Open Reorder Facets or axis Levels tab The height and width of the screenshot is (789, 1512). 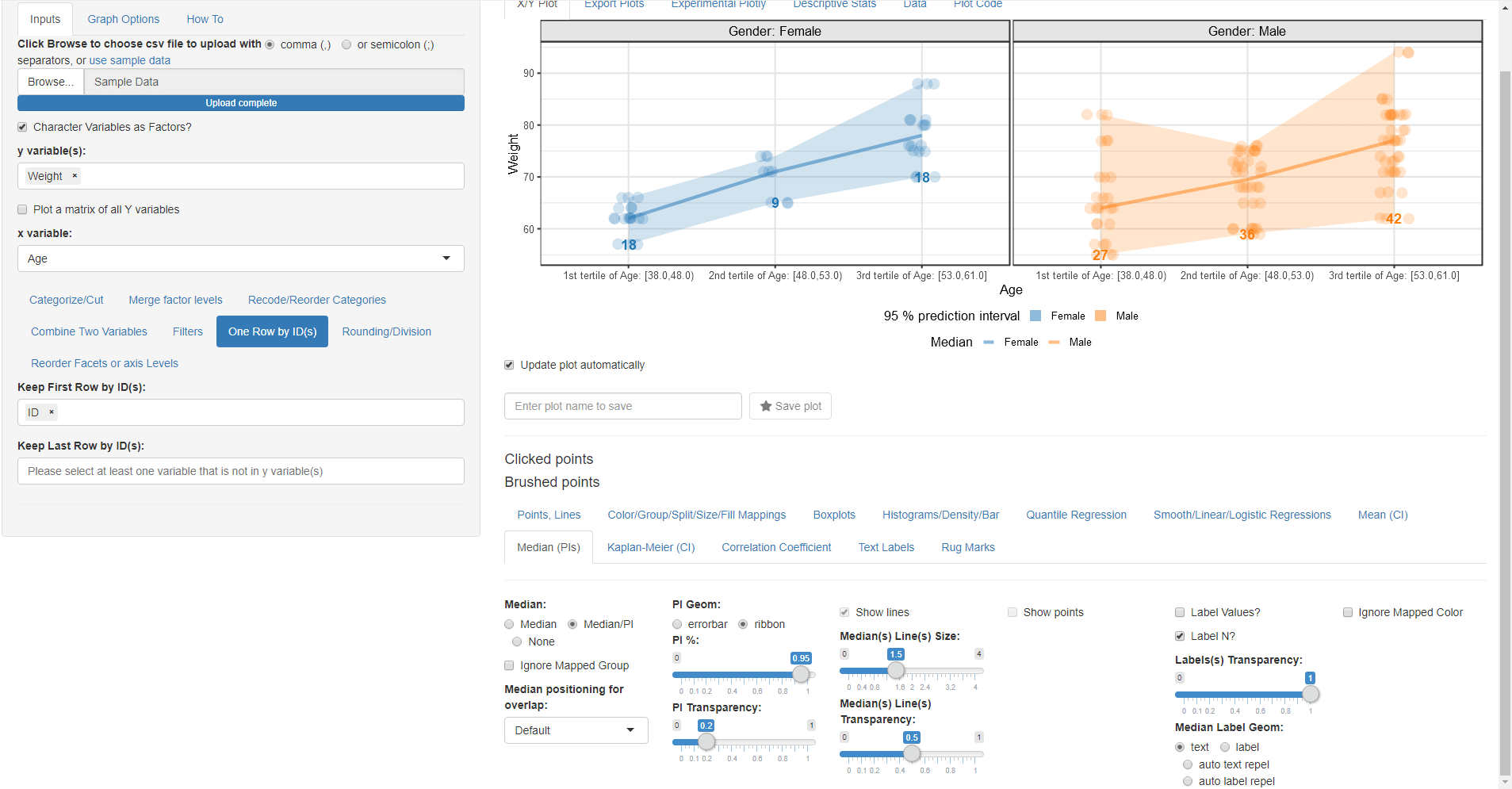(105, 363)
